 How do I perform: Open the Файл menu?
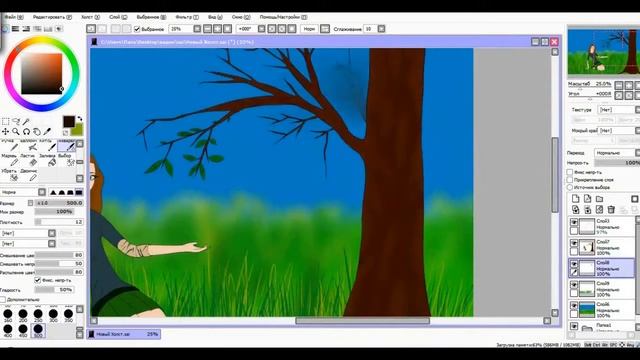14,17
